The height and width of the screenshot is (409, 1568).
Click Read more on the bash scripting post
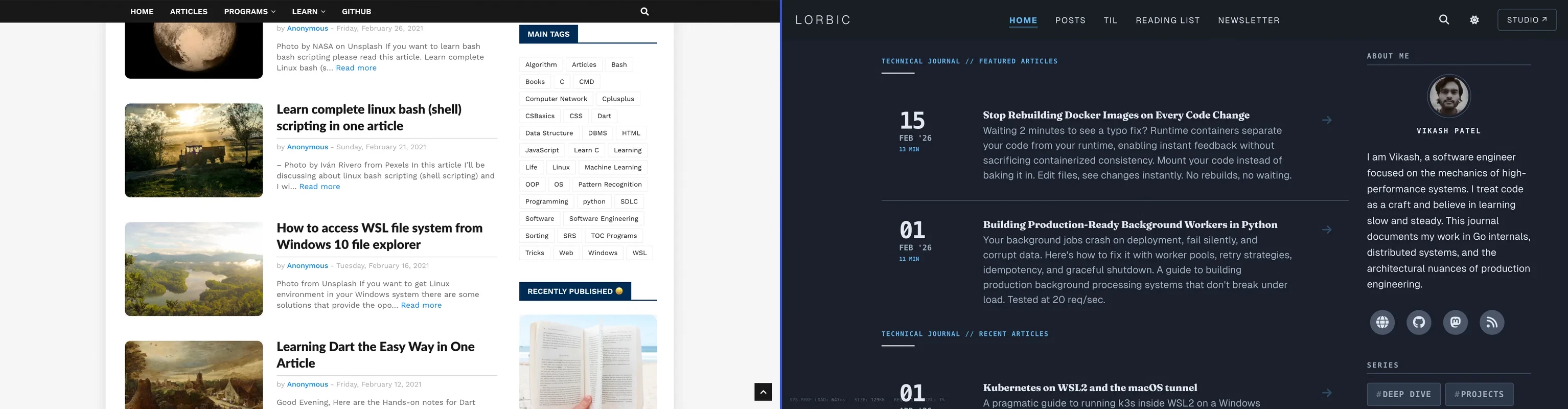point(319,187)
